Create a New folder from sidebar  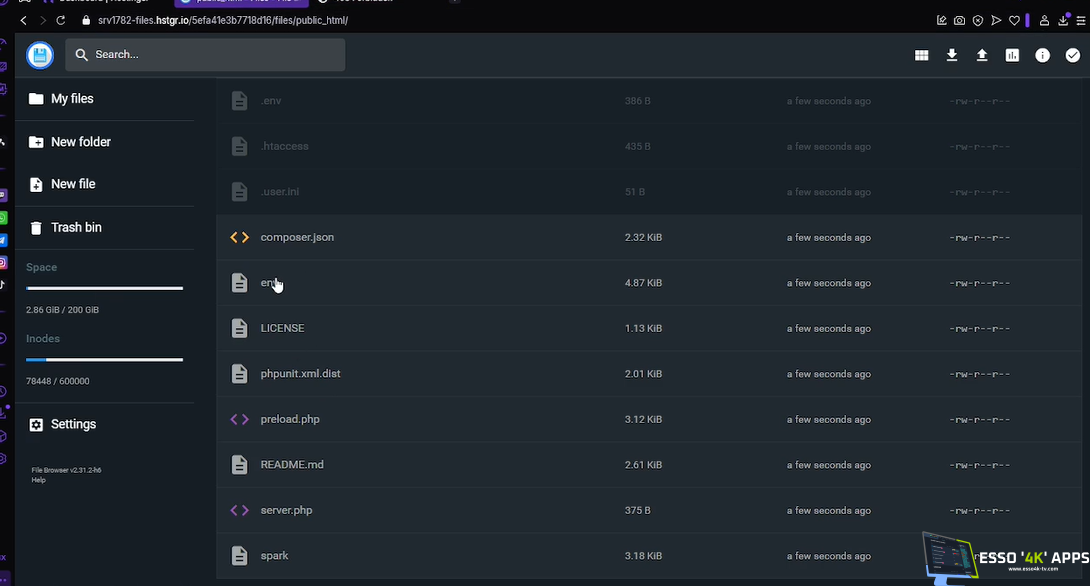(x=80, y=142)
